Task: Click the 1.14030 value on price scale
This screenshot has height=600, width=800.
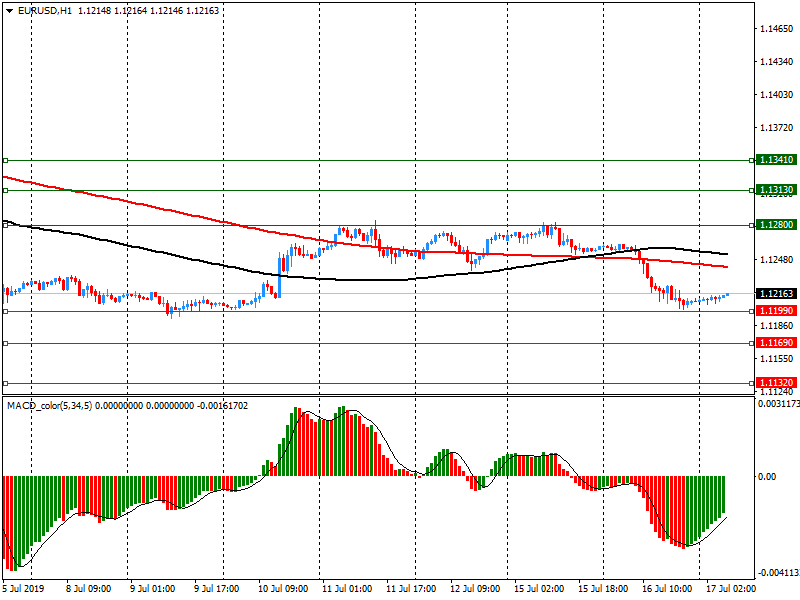Action: [x=777, y=95]
